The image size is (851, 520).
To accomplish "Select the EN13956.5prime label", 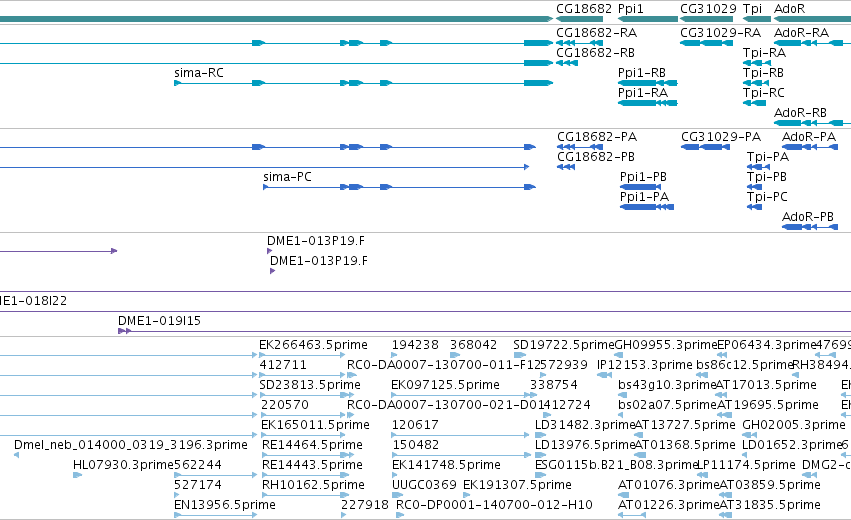I will [x=225, y=505].
